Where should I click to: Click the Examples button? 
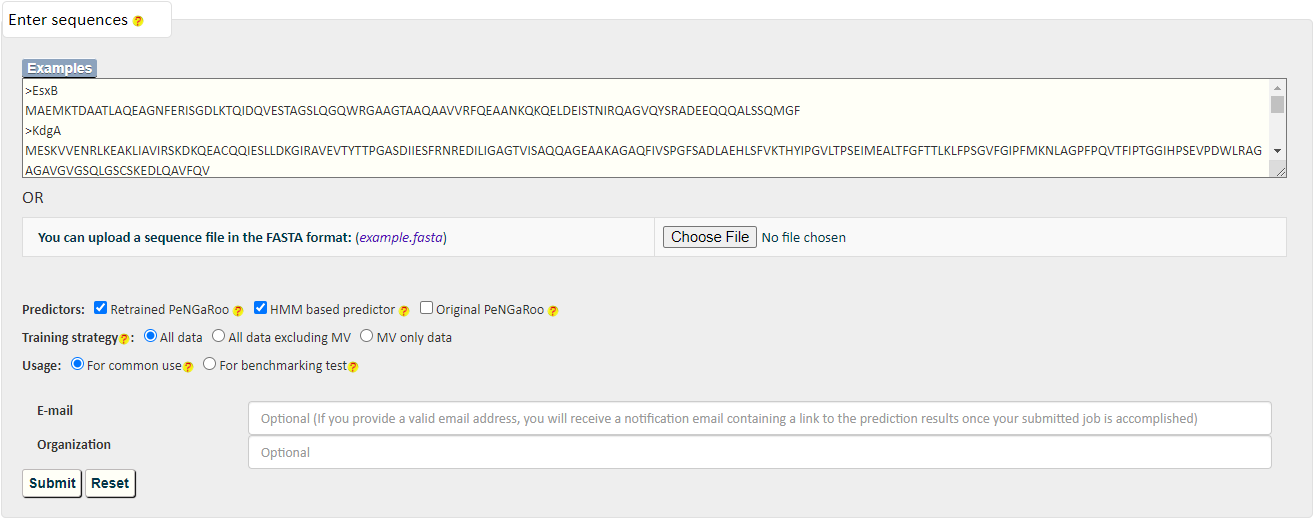point(60,68)
